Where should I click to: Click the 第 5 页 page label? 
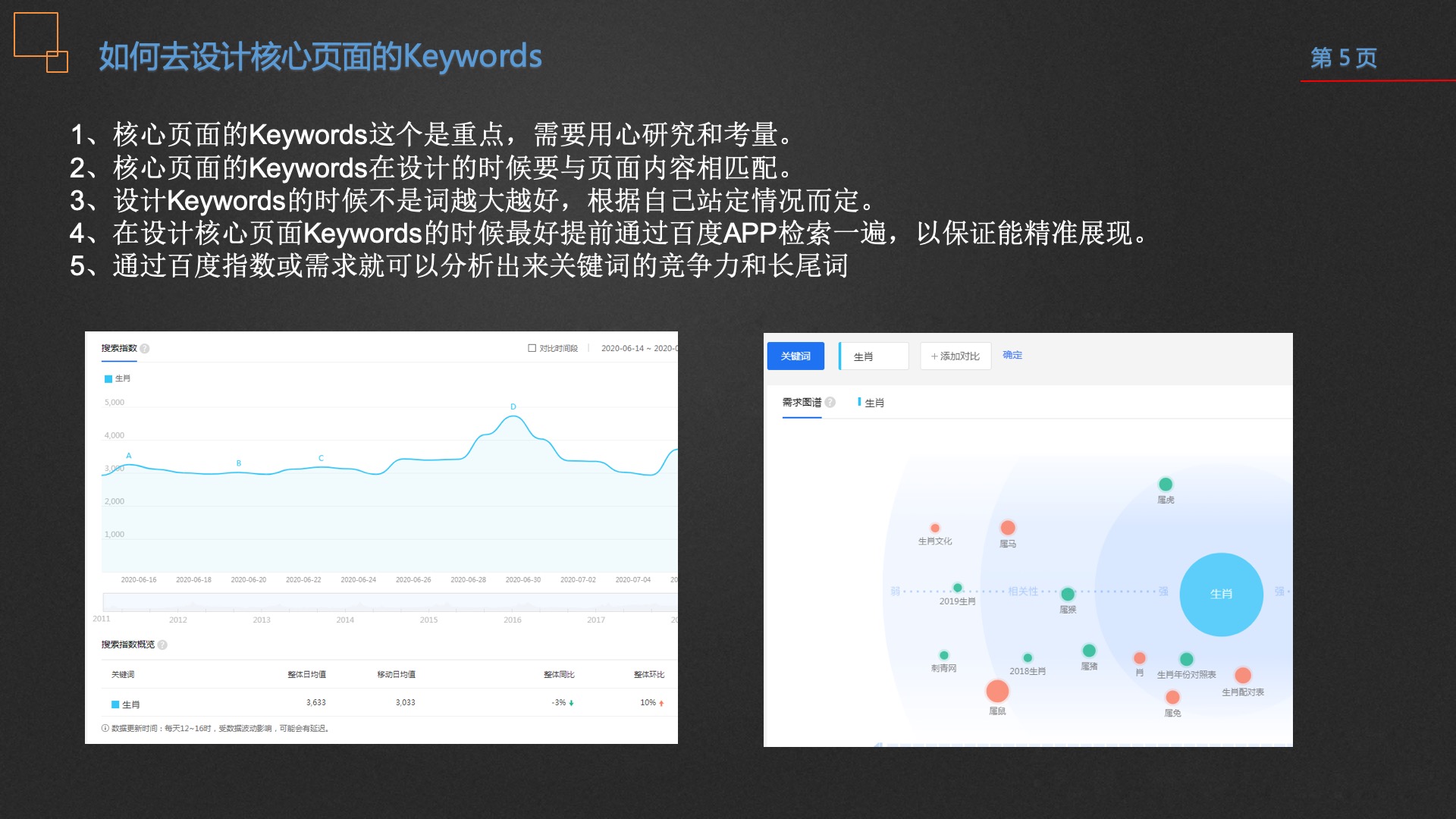(x=1344, y=58)
